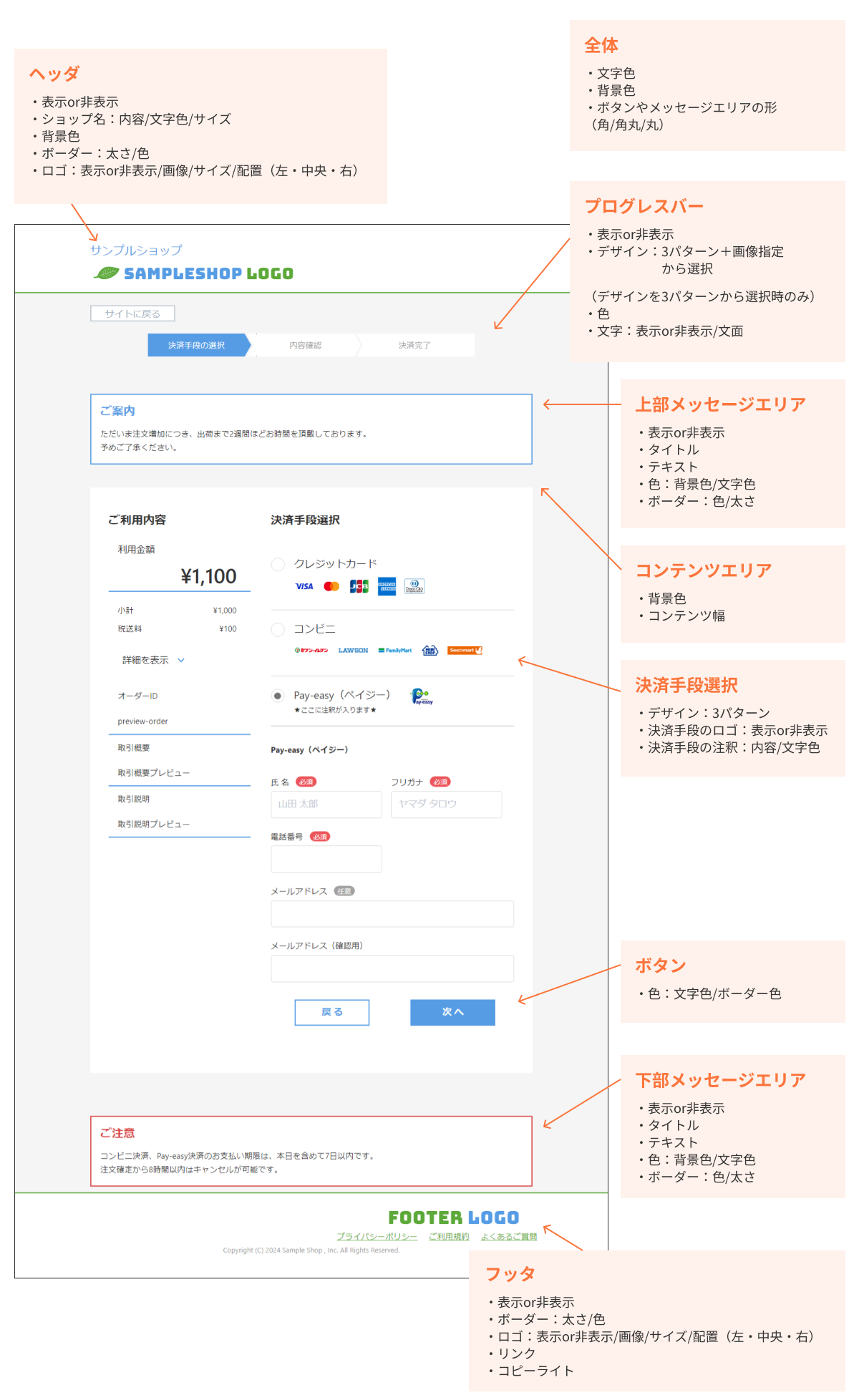Viewport: 859px width, 1400px height.
Task: Click the 決済手段選択 heading in the form
Action: click(306, 520)
